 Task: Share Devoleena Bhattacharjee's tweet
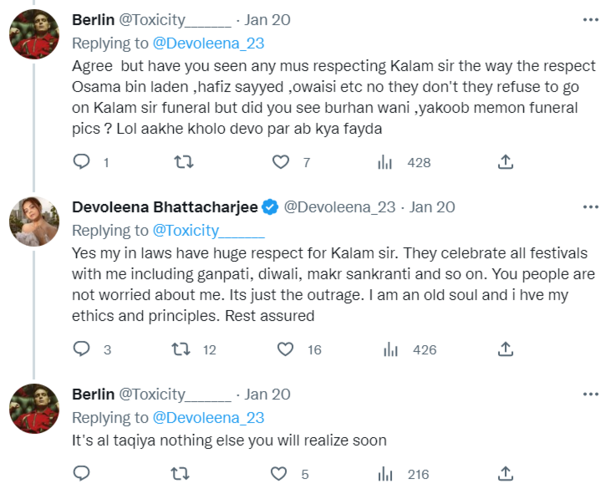[x=506, y=350]
